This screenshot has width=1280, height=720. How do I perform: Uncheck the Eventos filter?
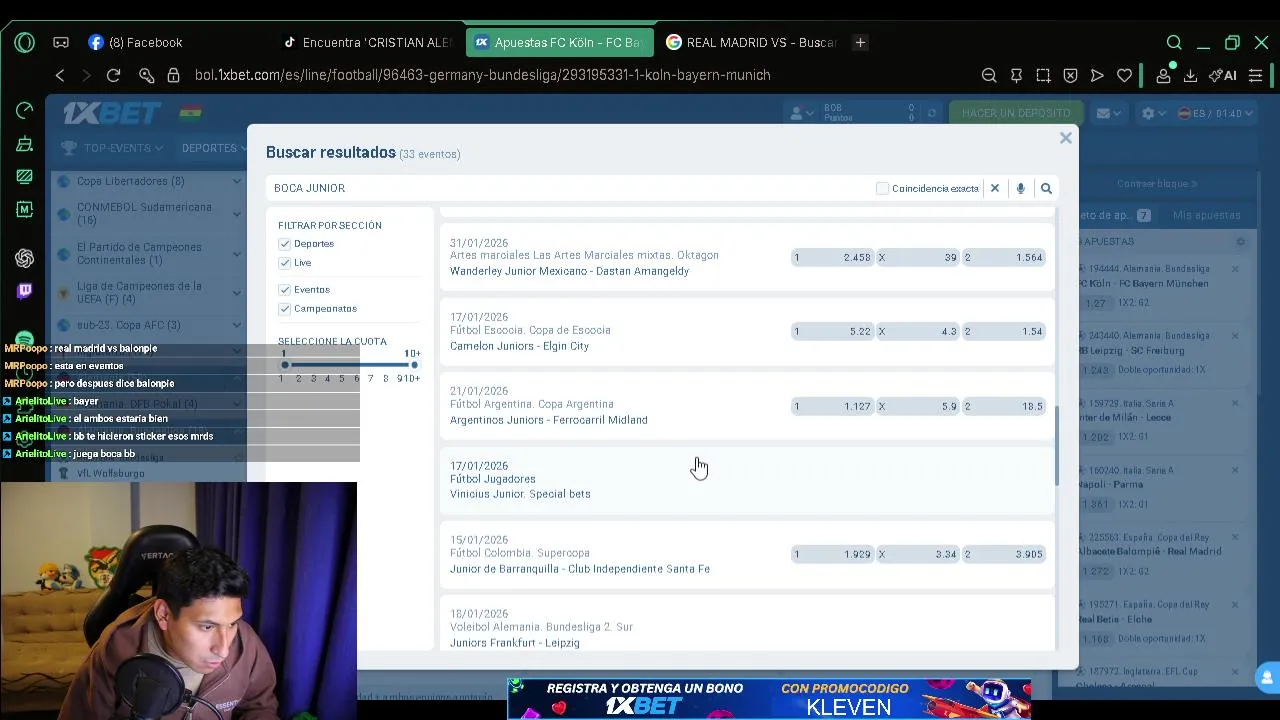click(285, 290)
